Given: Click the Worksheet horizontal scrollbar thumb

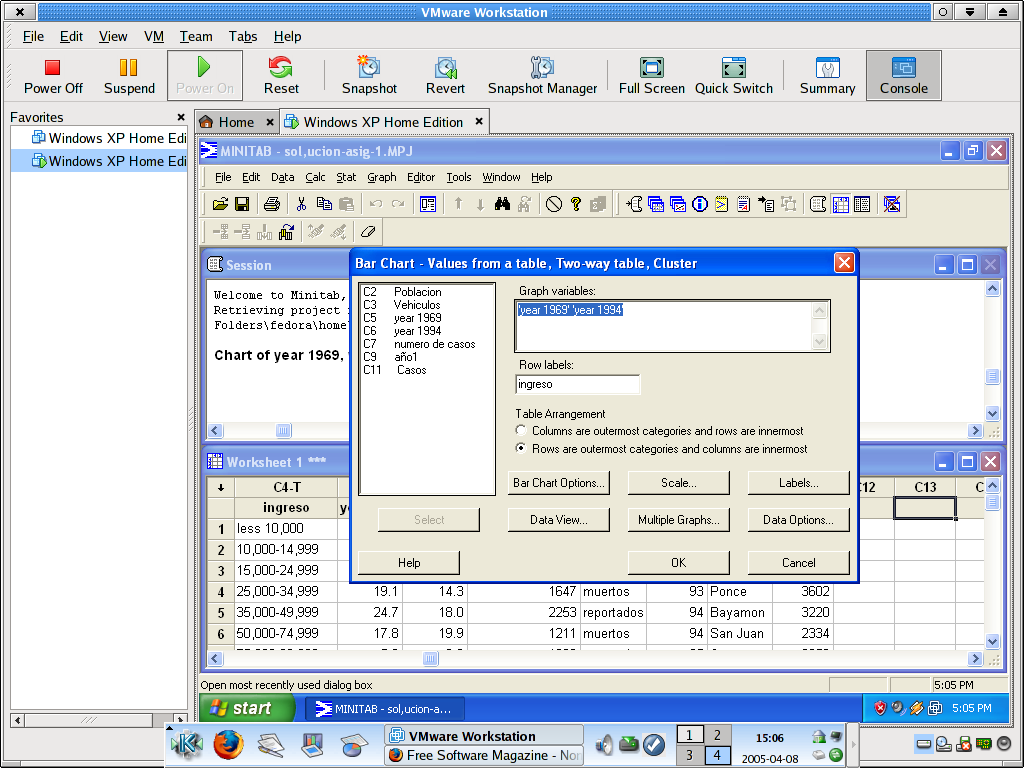Looking at the screenshot, I should tap(430, 658).
